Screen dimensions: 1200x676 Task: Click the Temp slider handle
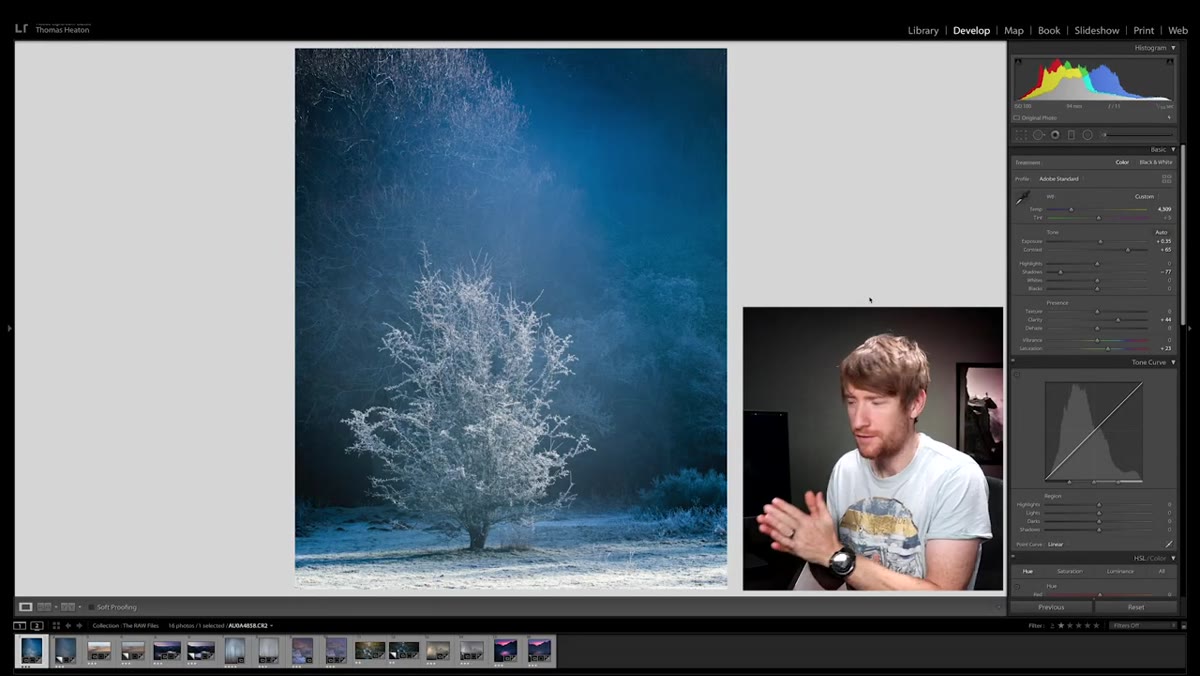point(1071,209)
